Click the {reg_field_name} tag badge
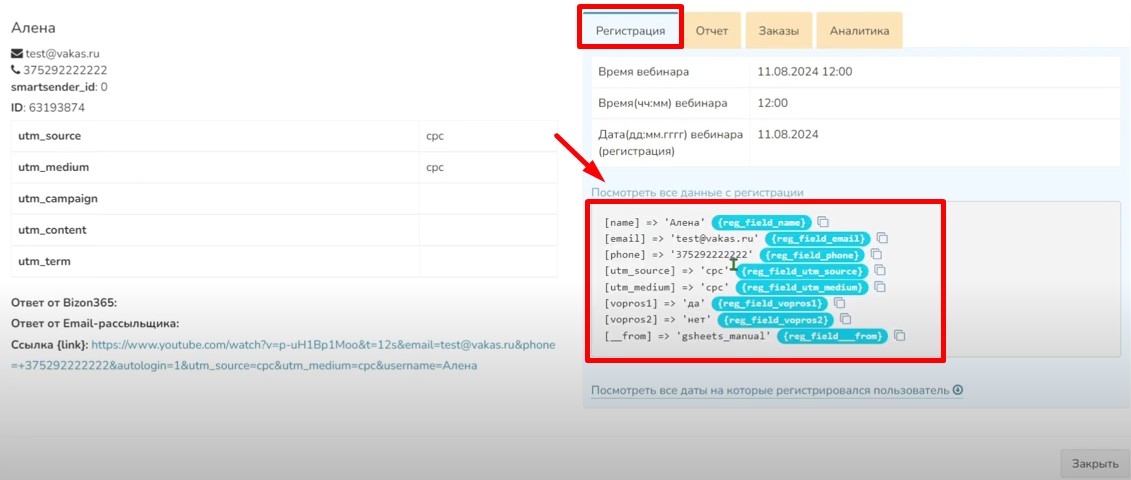1131x480 pixels. (762, 222)
